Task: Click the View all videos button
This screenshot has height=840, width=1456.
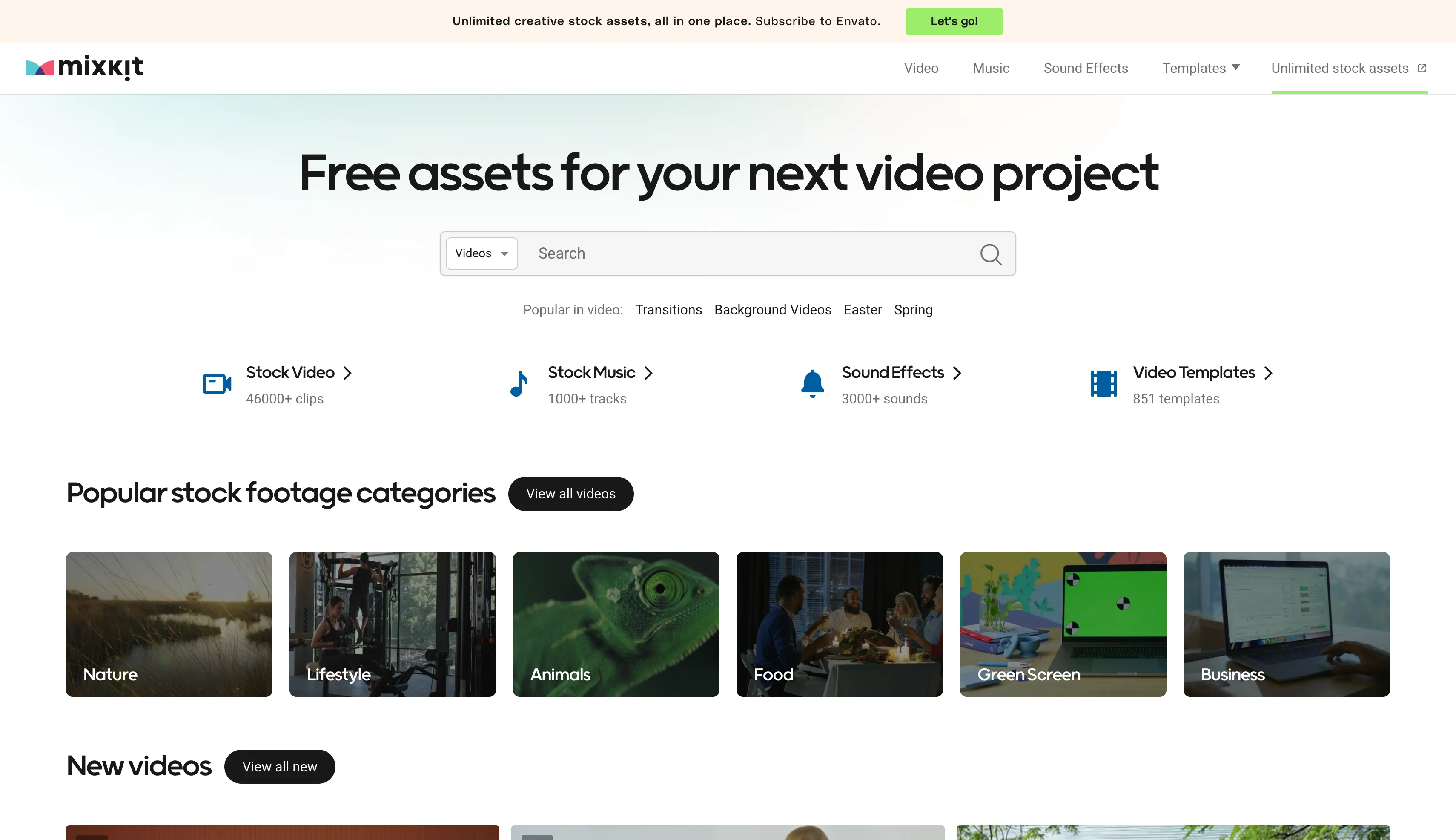Action: point(570,494)
